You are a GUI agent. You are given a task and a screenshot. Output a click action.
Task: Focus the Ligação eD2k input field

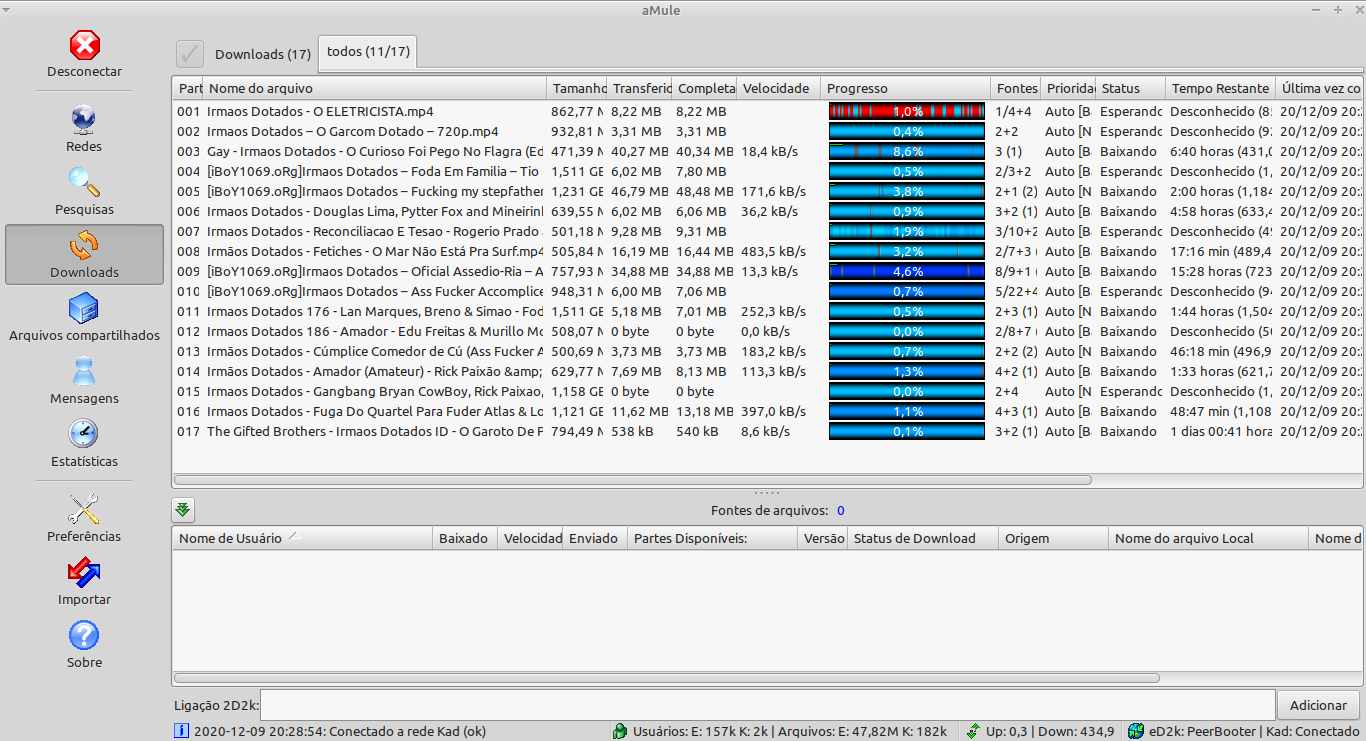767,705
